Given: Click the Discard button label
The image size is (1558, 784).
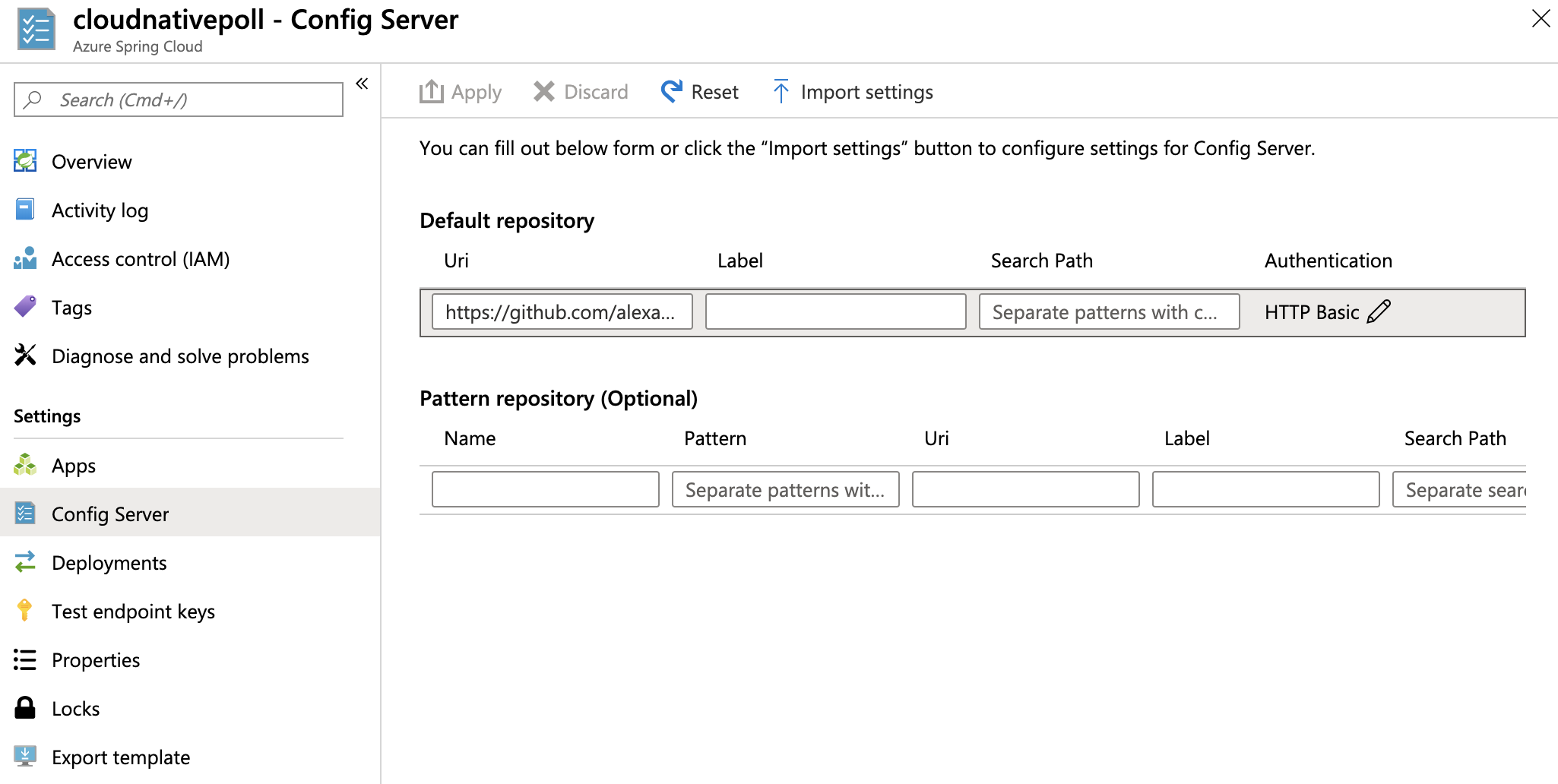Looking at the screenshot, I should [x=596, y=92].
